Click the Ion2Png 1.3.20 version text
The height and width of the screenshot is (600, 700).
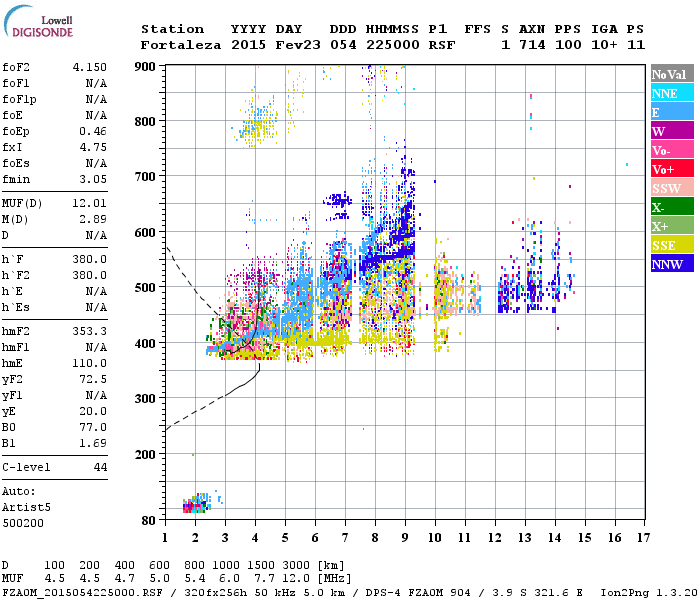(x=649, y=593)
